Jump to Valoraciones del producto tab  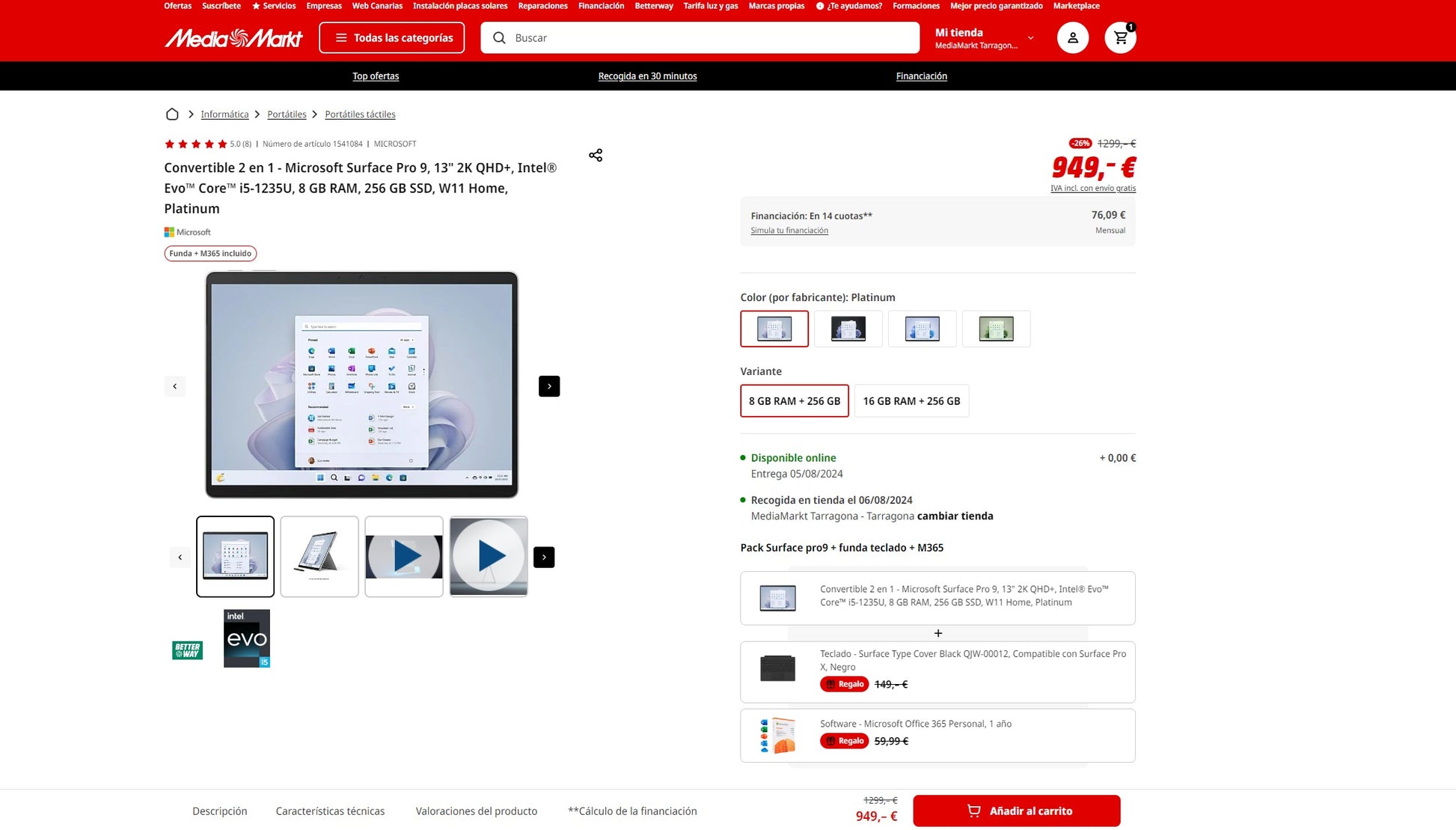(477, 811)
